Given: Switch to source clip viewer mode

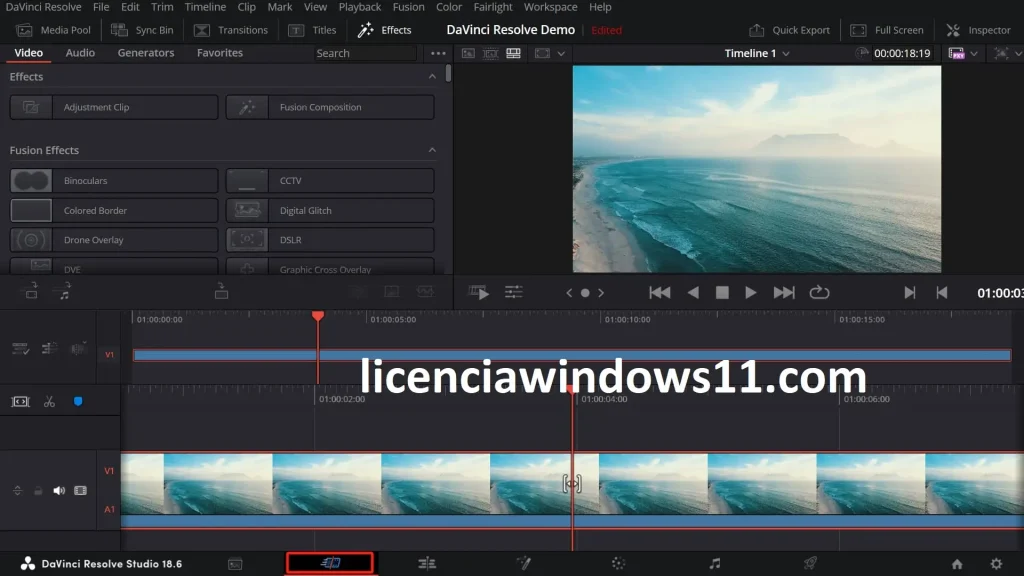Looking at the screenshot, I should click(x=468, y=54).
